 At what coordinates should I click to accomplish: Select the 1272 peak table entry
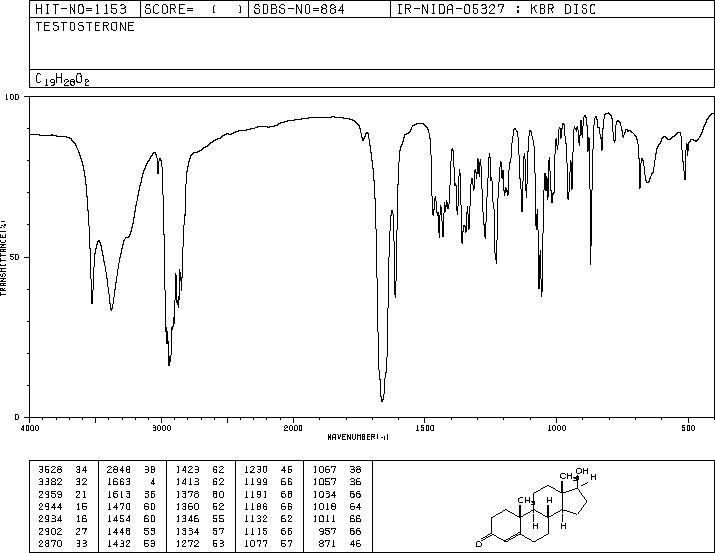click(200, 543)
